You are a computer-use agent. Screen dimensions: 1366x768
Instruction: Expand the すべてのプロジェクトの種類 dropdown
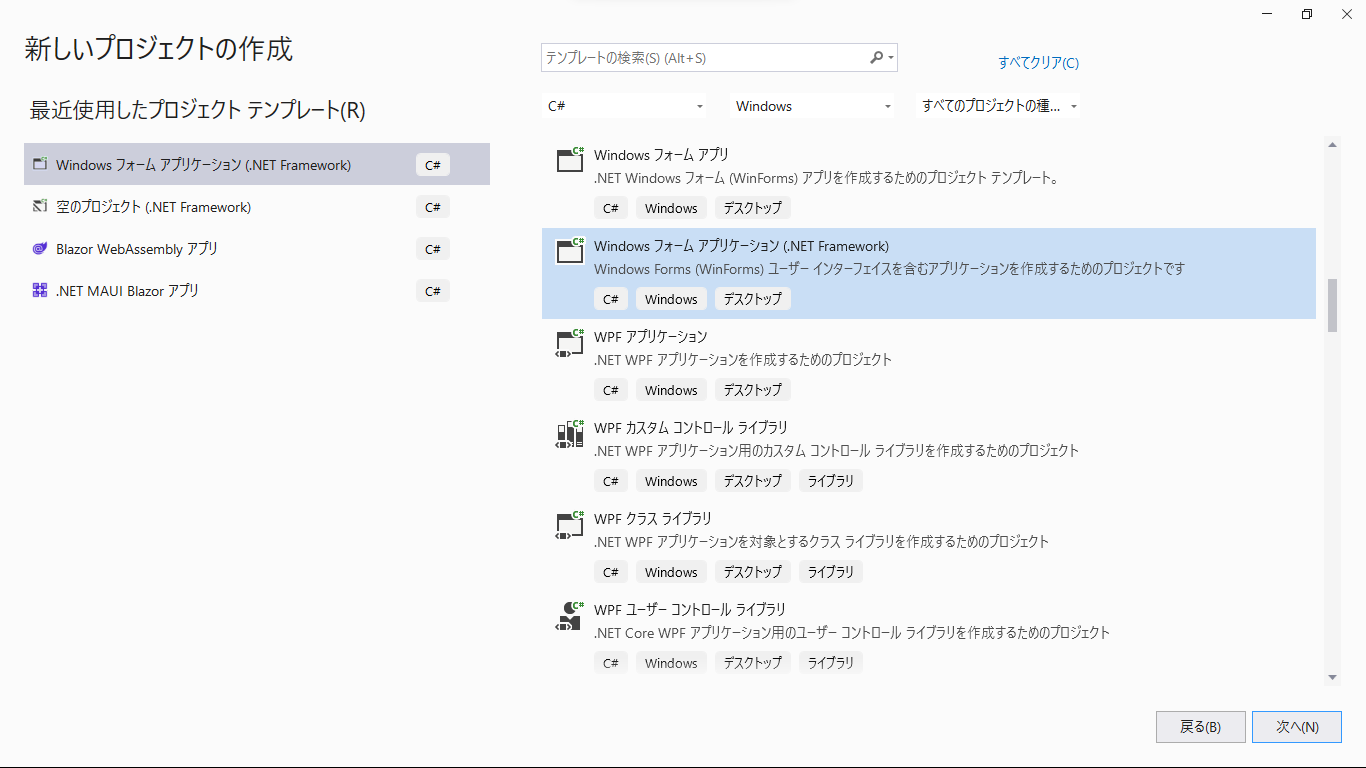[x=998, y=106]
